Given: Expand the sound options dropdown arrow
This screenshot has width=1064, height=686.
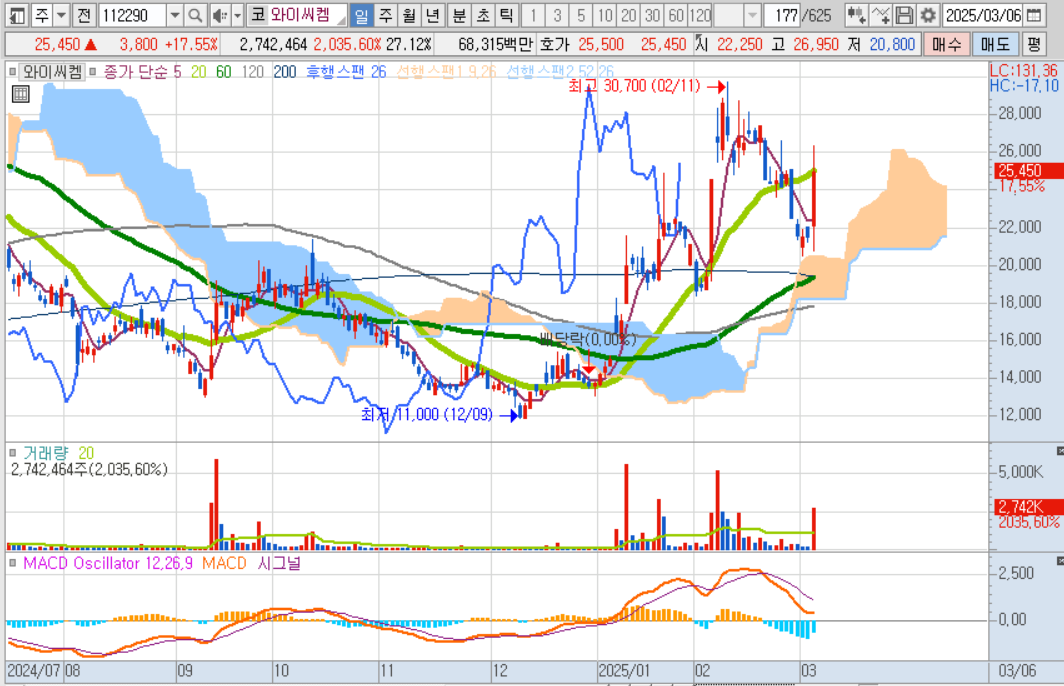Looking at the screenshot, I should coord(238,14).
